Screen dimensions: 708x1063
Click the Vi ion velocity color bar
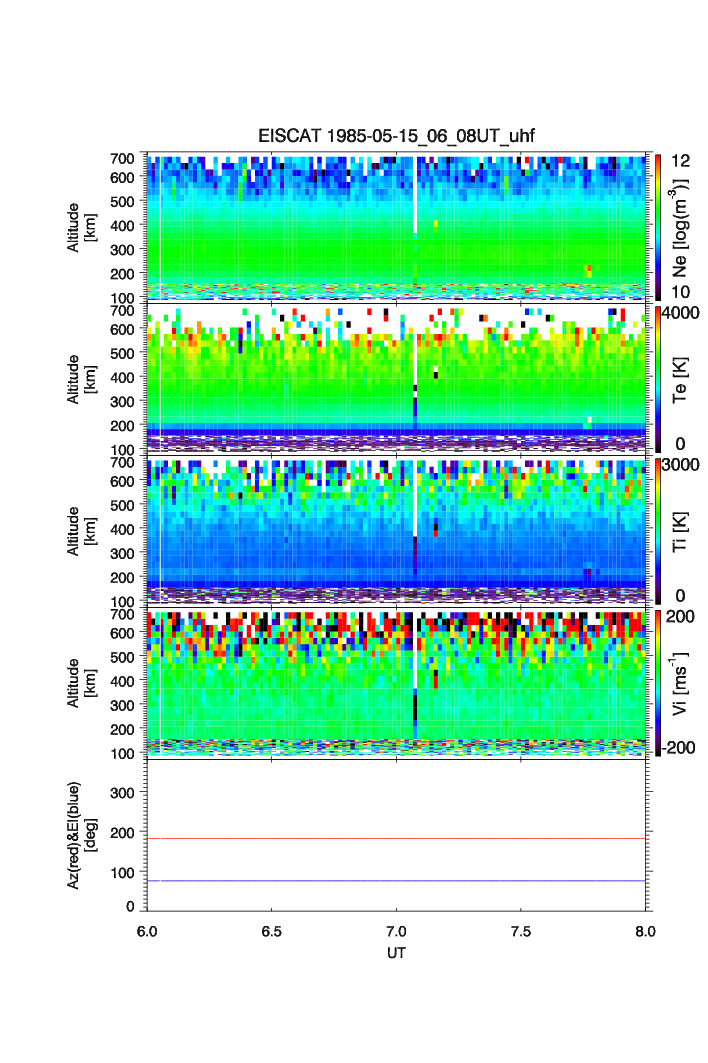point(659,681)
